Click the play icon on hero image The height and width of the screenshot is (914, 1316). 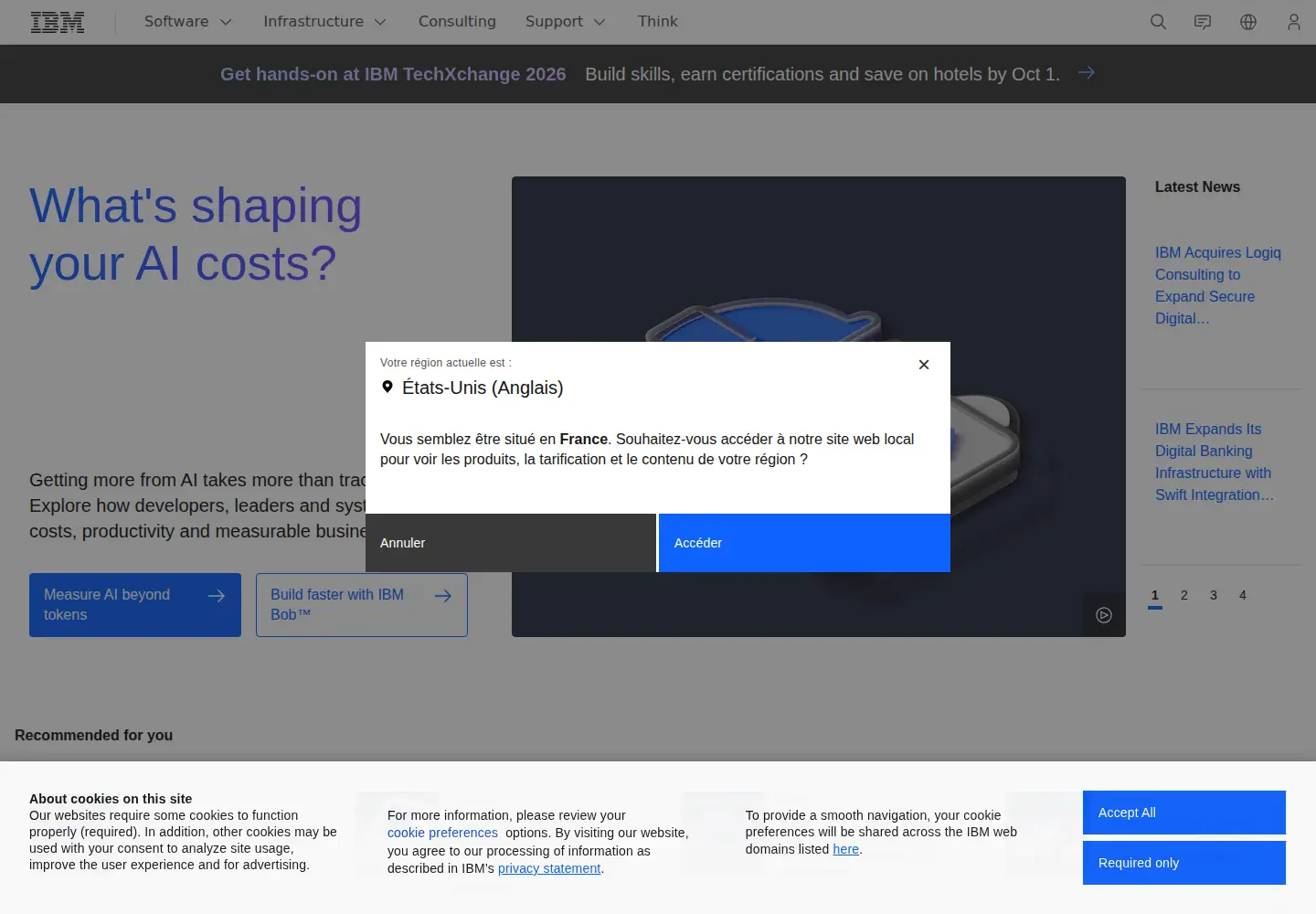tap(1104, 615)
